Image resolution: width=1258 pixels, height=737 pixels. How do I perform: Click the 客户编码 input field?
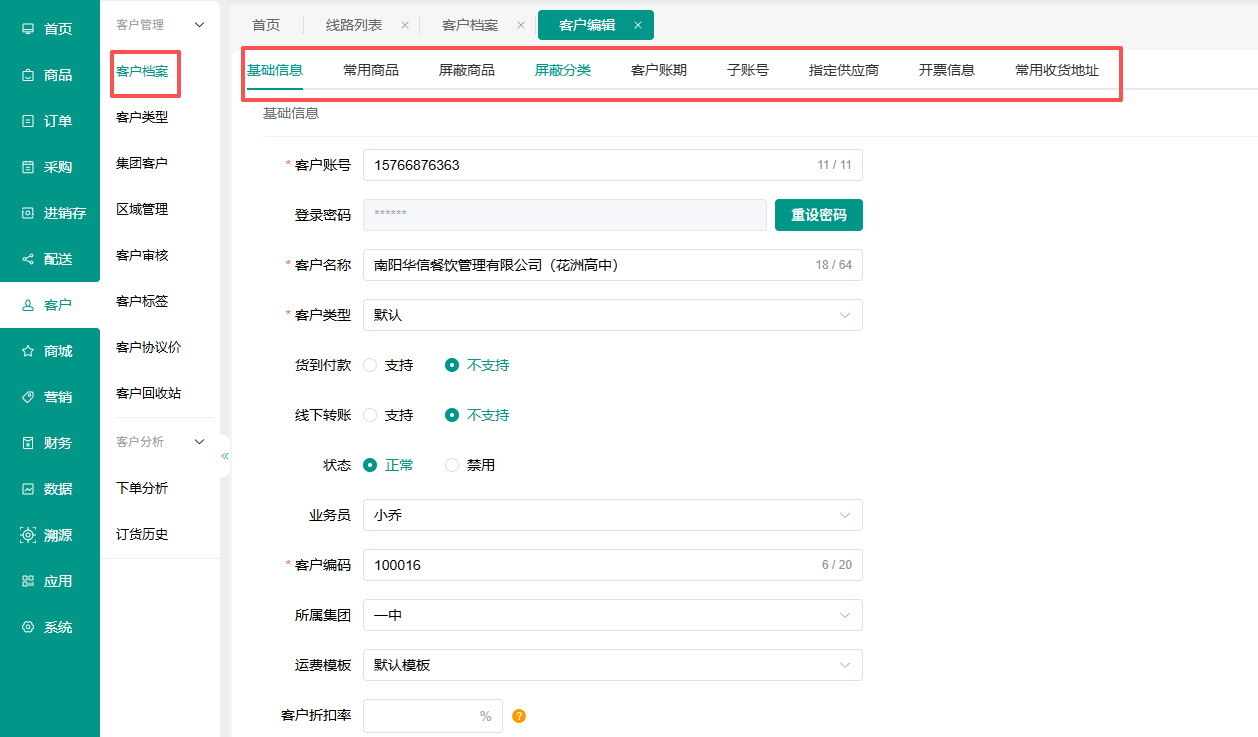click(612, 565)
